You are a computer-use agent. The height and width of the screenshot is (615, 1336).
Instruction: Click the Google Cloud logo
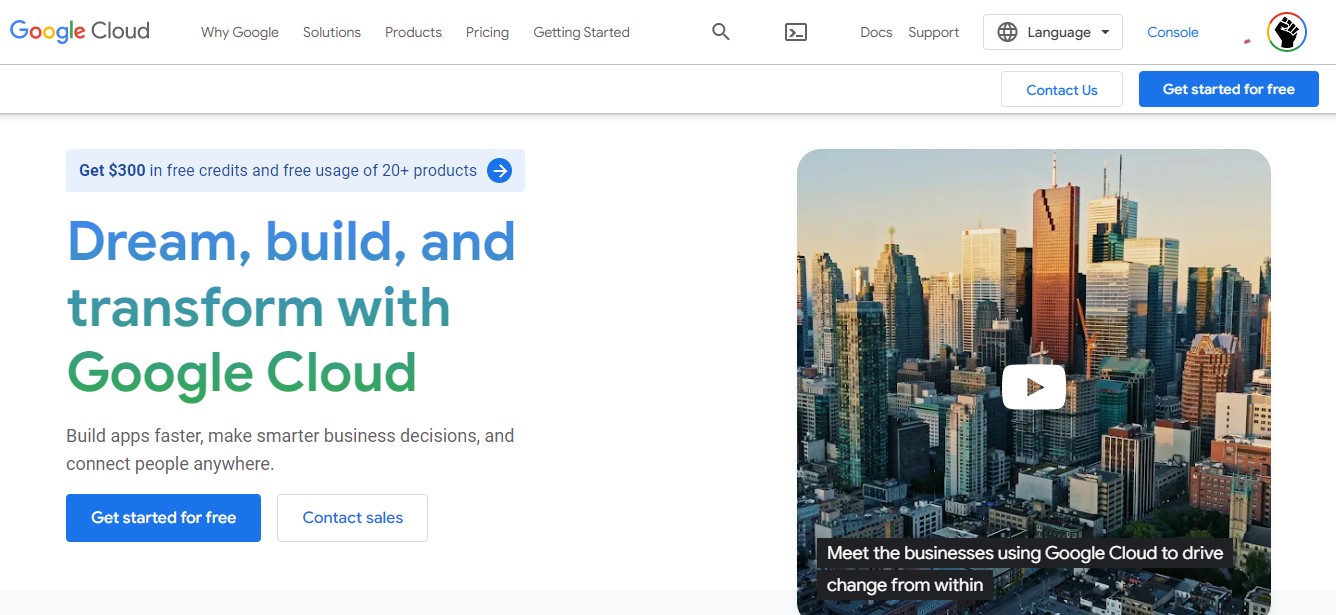click(x=80, y=31)
